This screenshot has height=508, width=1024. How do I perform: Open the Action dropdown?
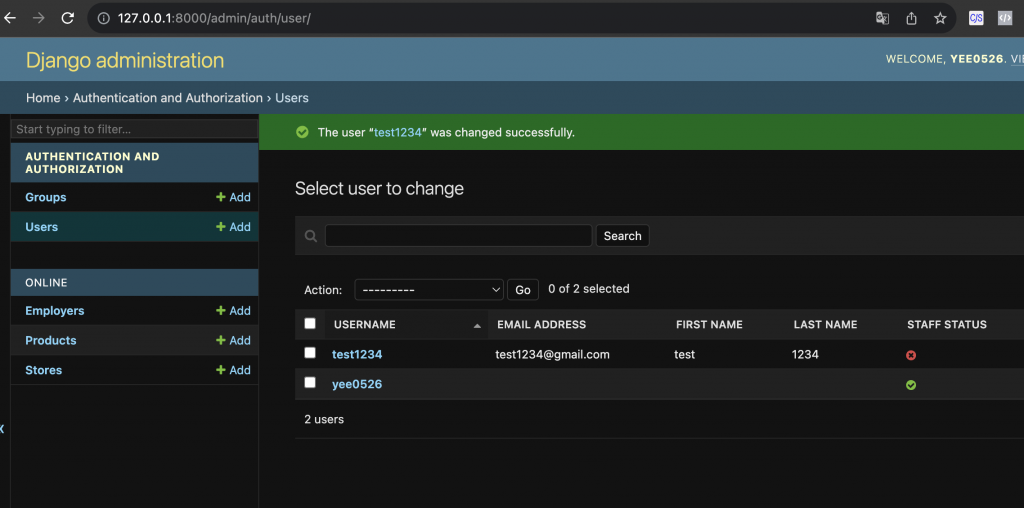[x=428, y=289]
